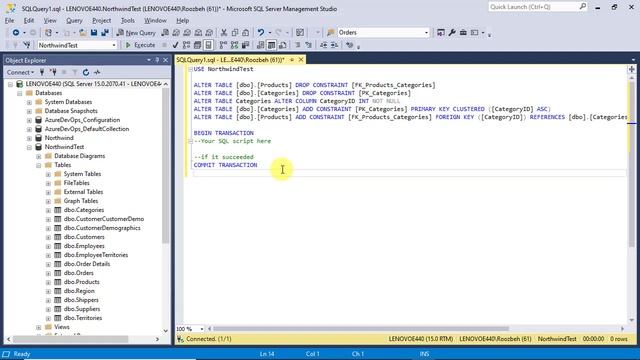Screen dimensions: 640x360
Task: Click the New Query button
Action: click(136, 33)
